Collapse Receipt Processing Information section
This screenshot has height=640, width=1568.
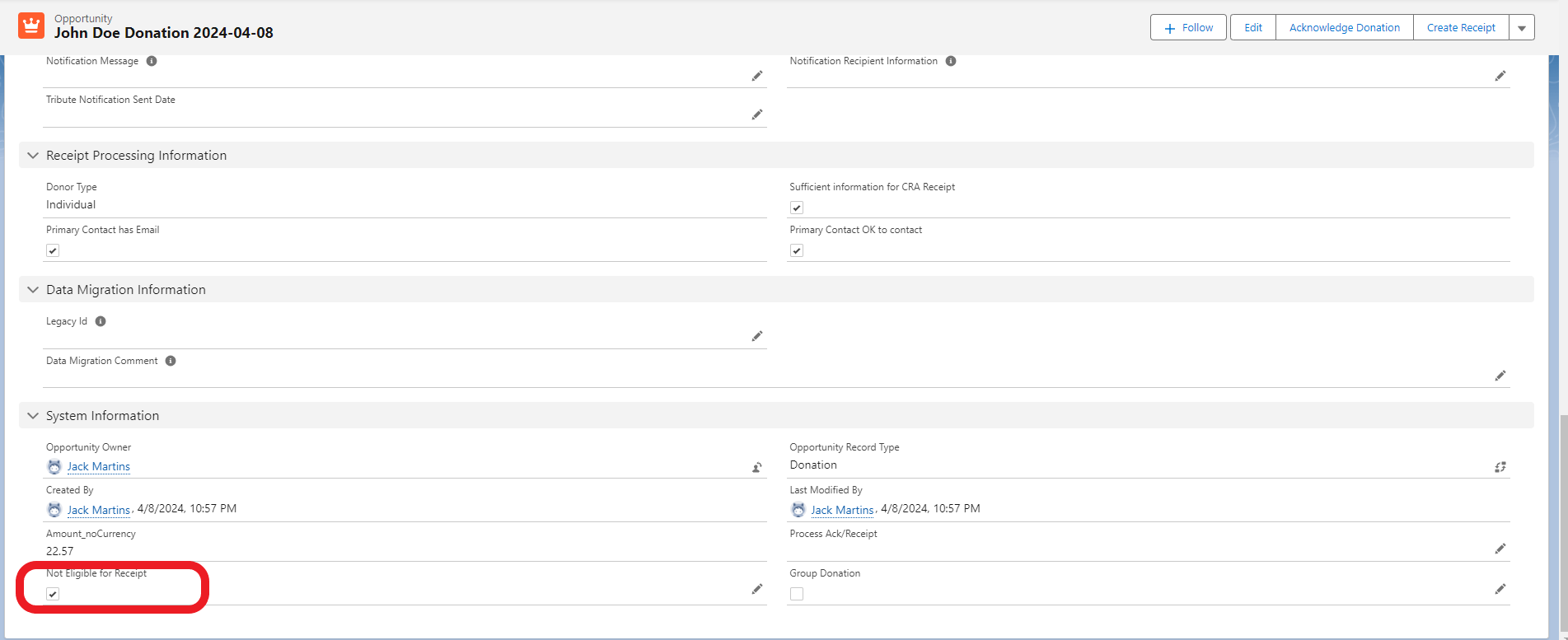point(33,155)
